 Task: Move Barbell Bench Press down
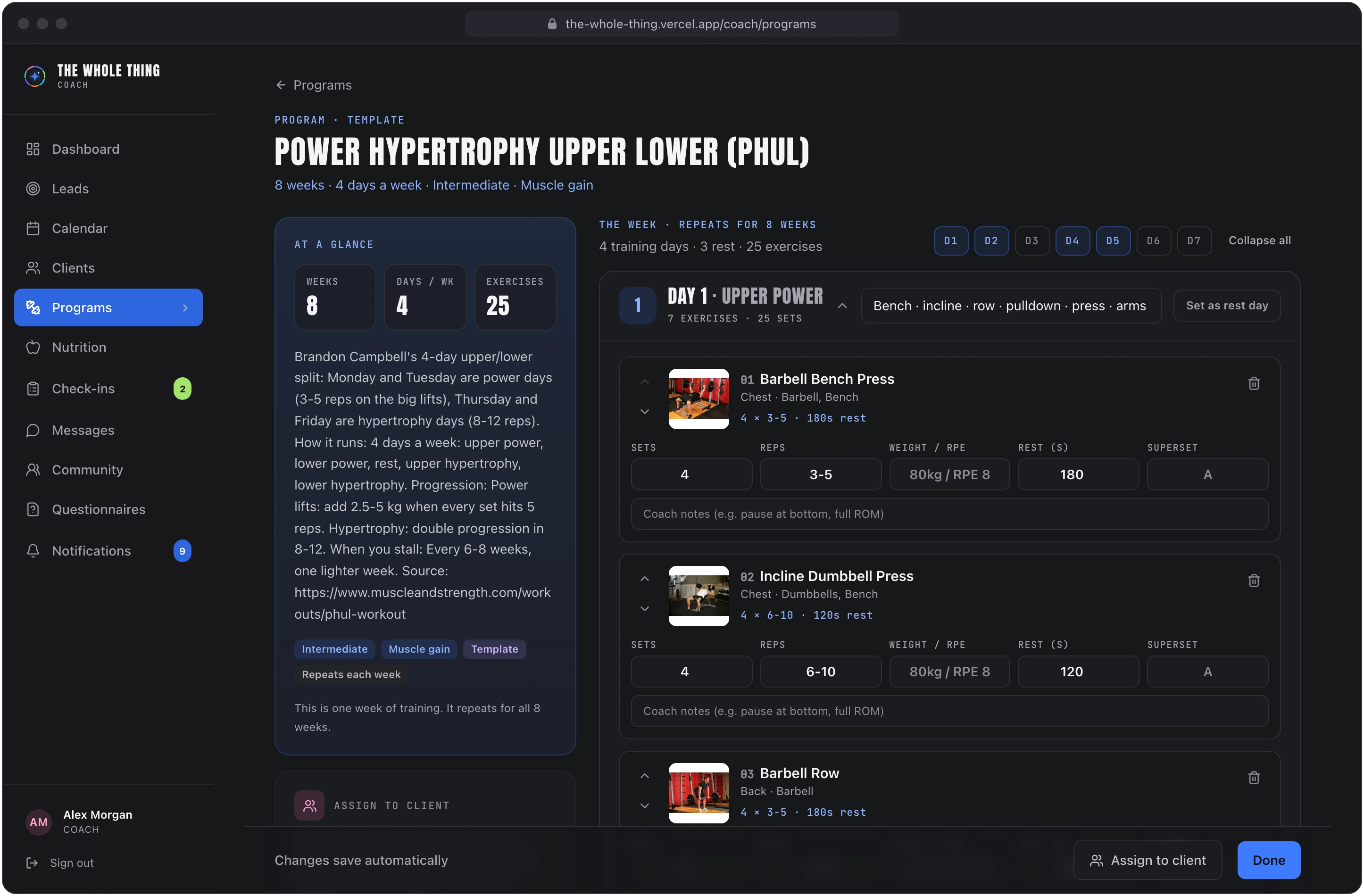pos(644,411)
